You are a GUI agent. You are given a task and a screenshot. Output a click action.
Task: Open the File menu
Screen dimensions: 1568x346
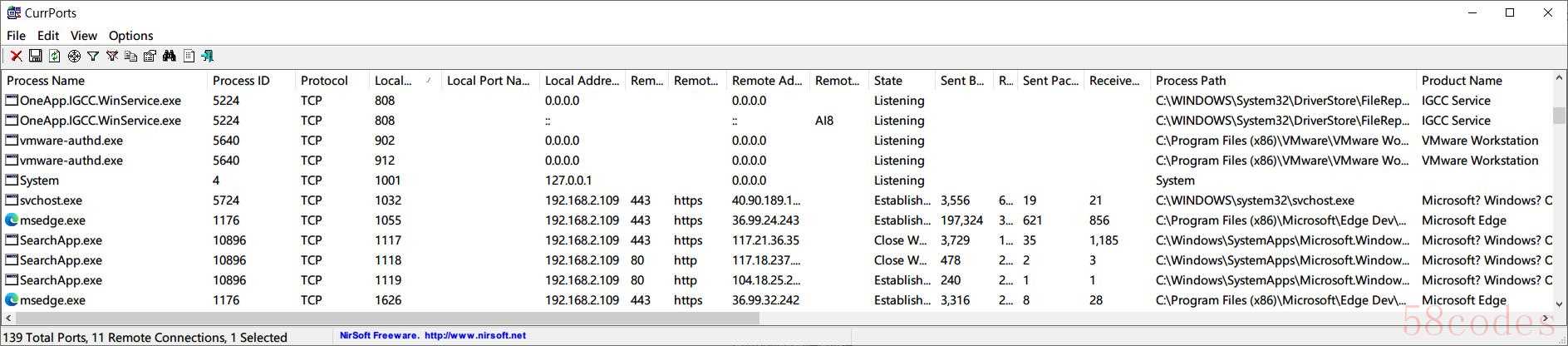click(16, 36)
